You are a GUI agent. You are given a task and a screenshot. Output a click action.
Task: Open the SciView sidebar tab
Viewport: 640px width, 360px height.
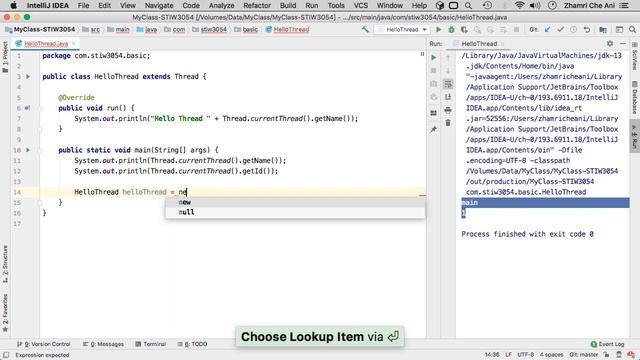635,56
